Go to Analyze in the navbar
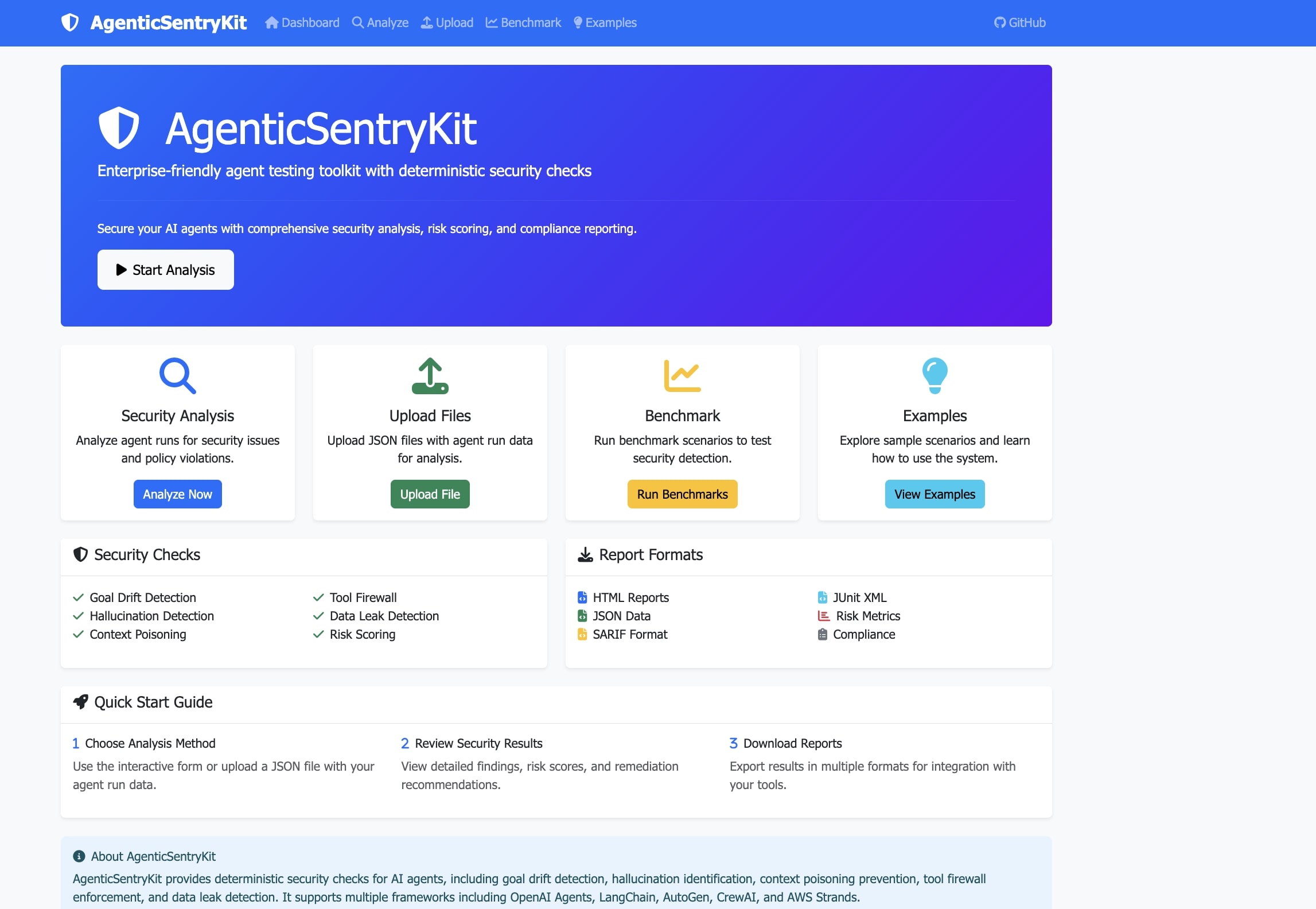1316x909 pixels. (380, 22)
